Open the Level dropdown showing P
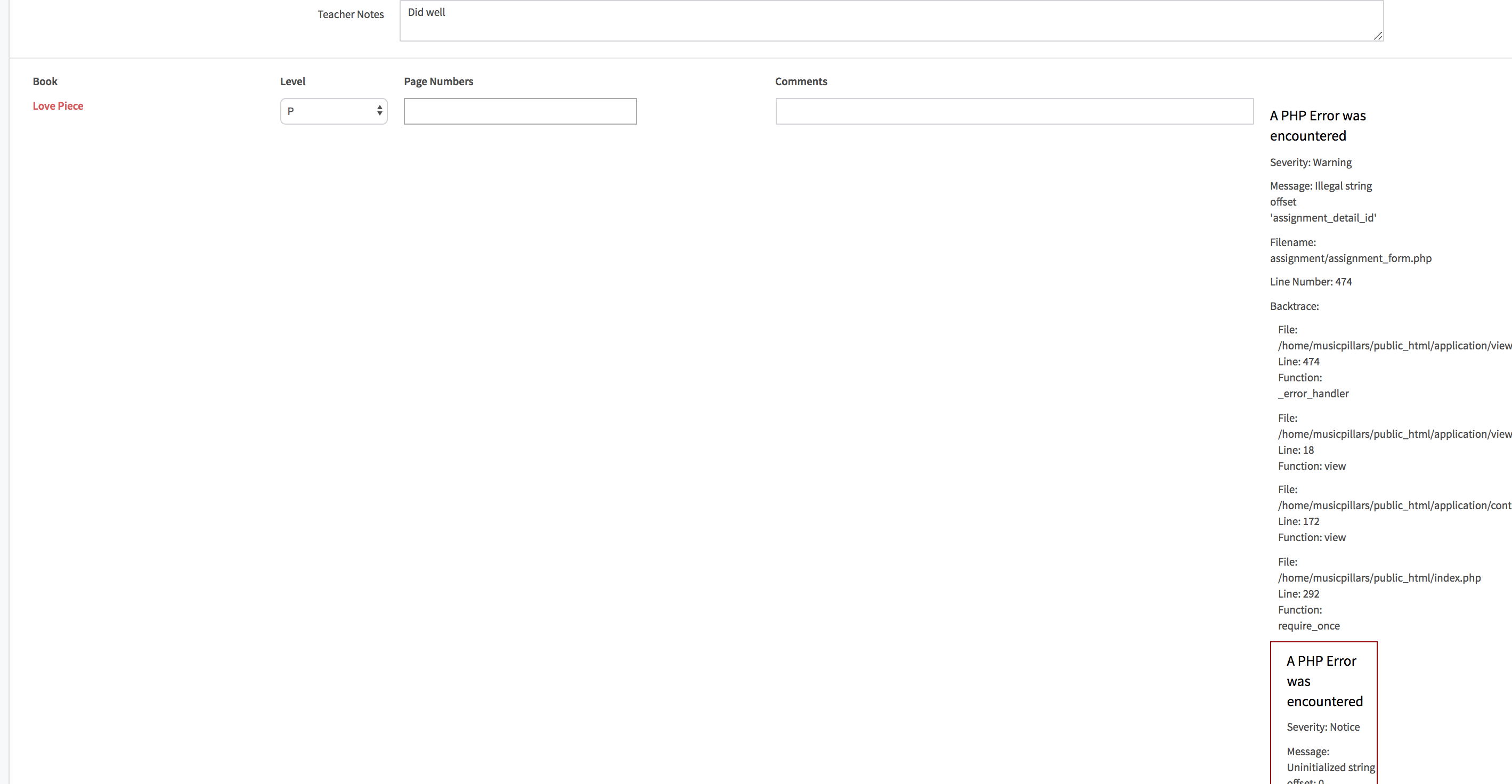1512x784 pixels. point(334,111)
